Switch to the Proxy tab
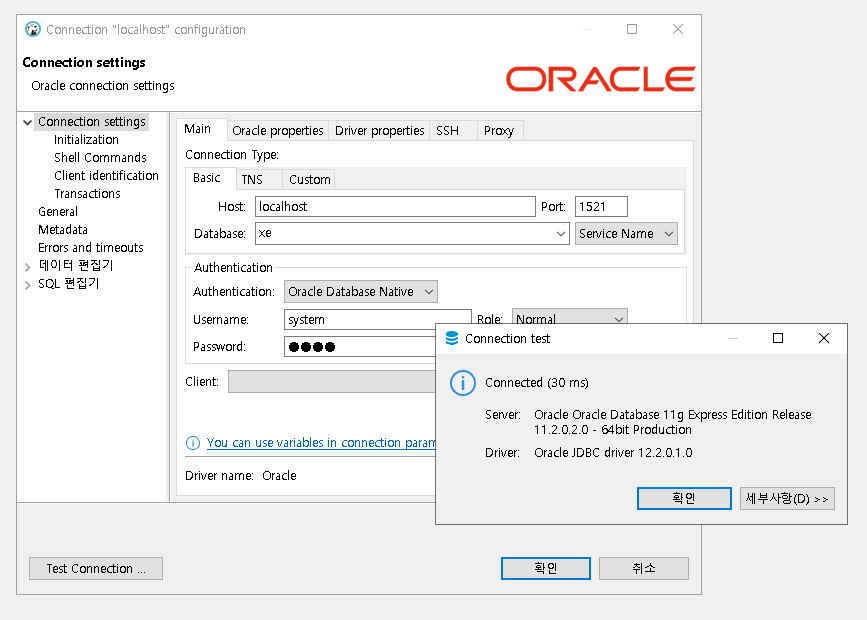This screenshot has width=867, height=620. coord(499,131)
